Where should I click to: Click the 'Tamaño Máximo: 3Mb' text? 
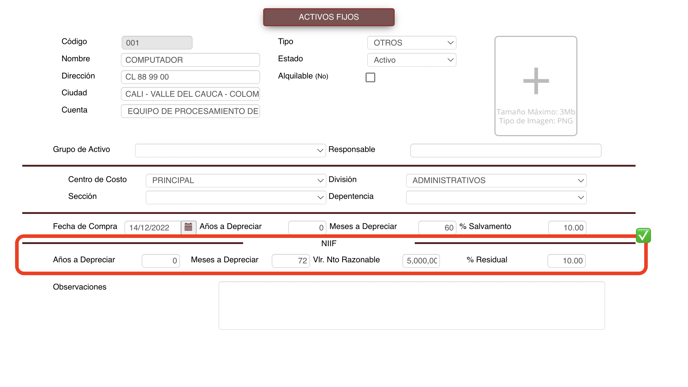point(536,112)
